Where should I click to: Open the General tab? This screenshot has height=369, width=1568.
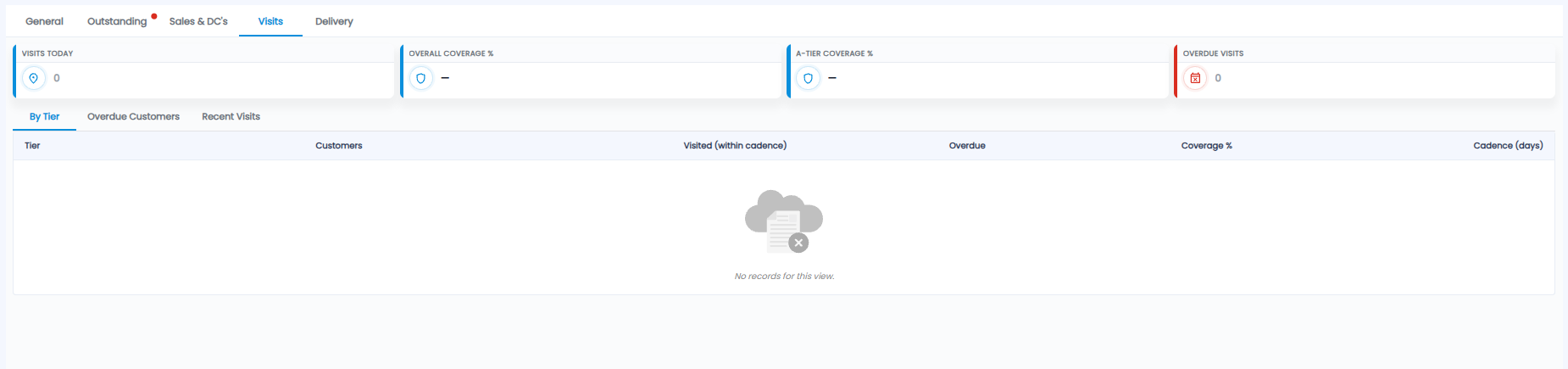(44, 21)
